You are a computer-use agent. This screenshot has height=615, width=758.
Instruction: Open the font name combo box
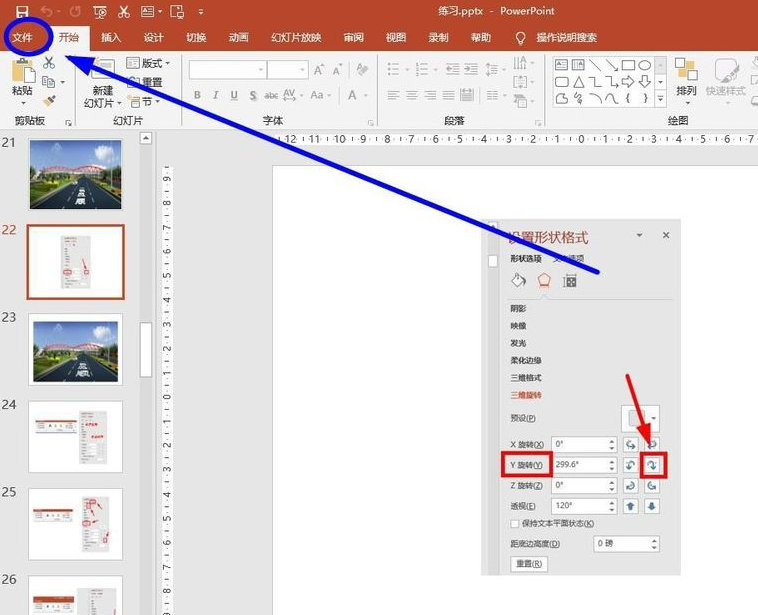[226, 70]
